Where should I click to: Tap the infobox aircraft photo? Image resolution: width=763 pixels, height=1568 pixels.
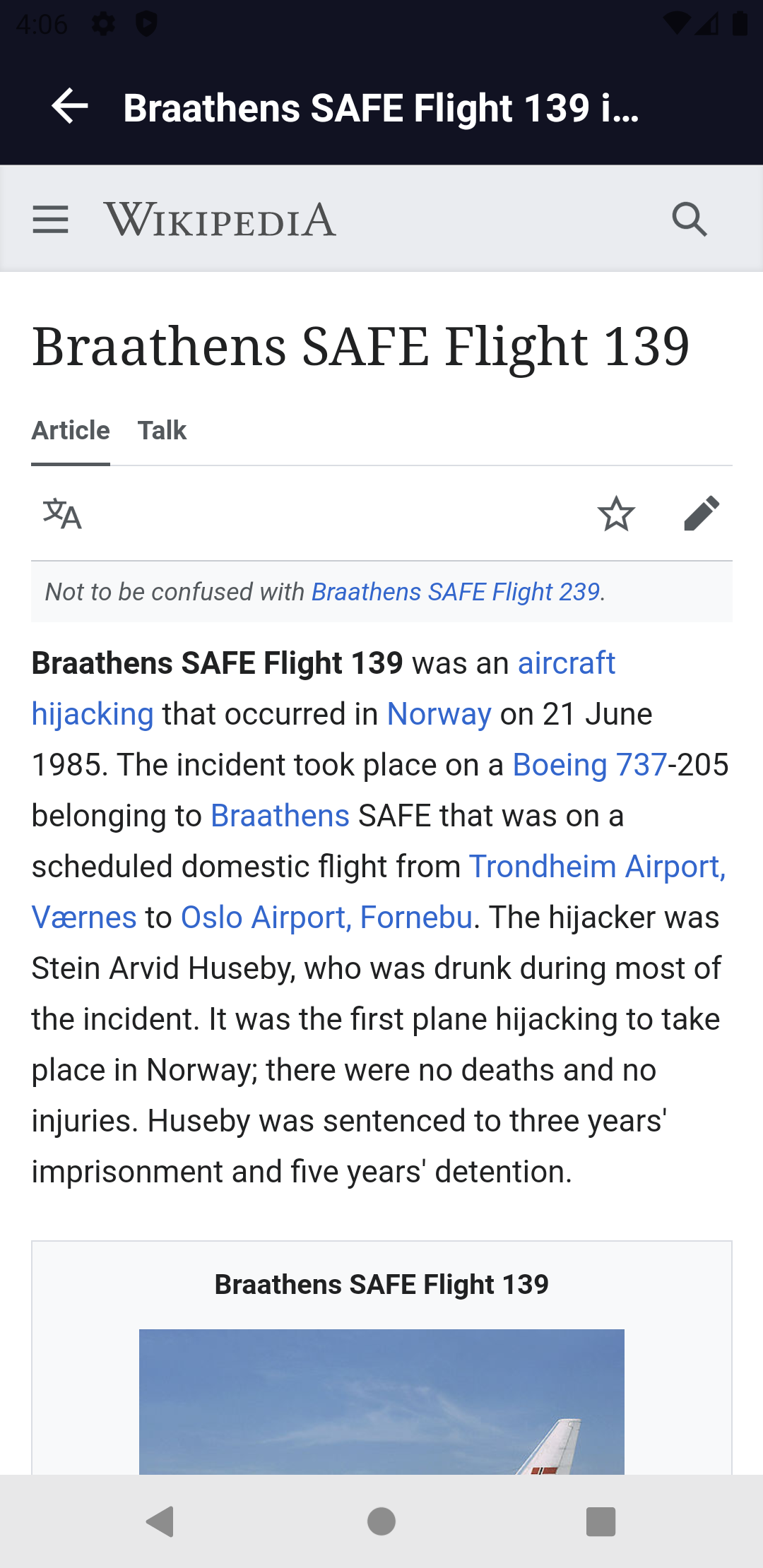click(x=381, y=1401)
